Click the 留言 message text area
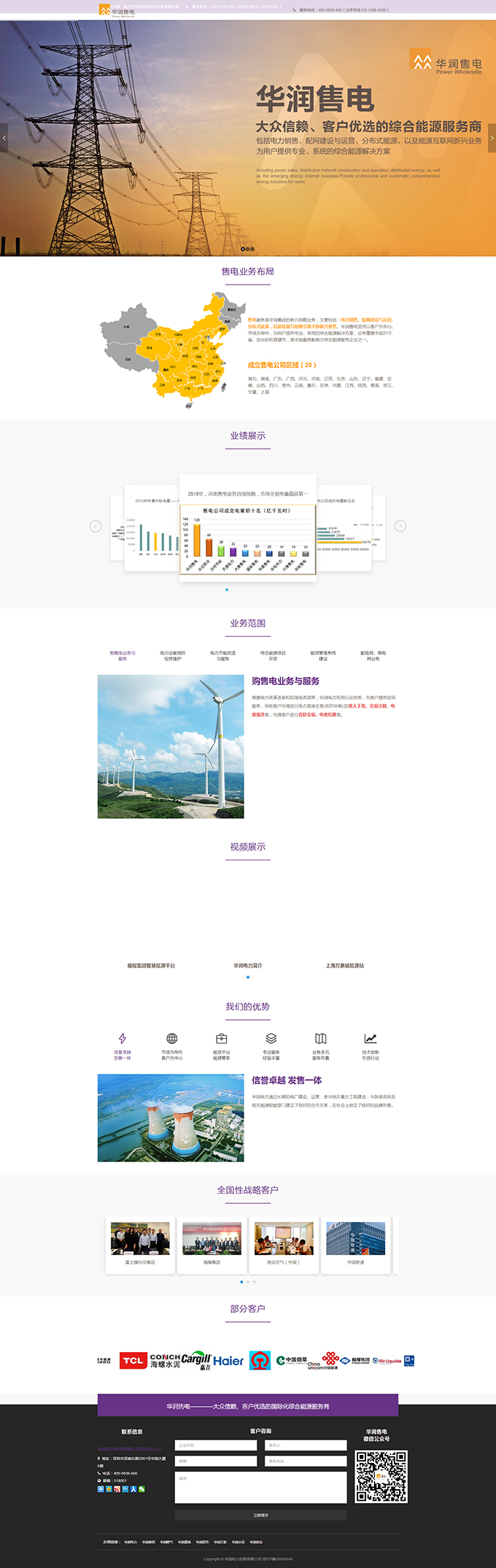The image size is (496, 1568). click(x=260, y=1487)
